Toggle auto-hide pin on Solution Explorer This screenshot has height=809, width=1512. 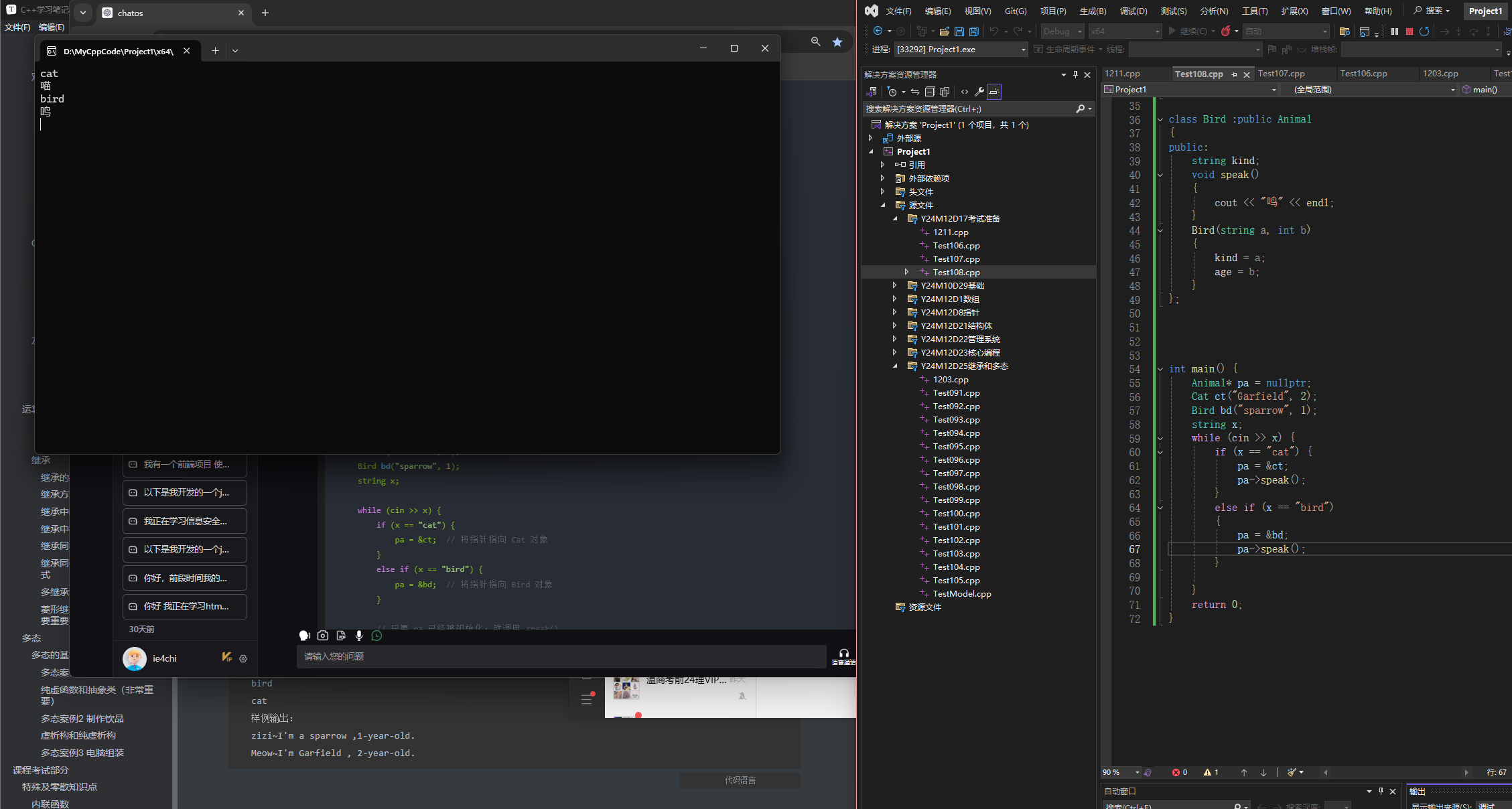tap(1075, 74)
